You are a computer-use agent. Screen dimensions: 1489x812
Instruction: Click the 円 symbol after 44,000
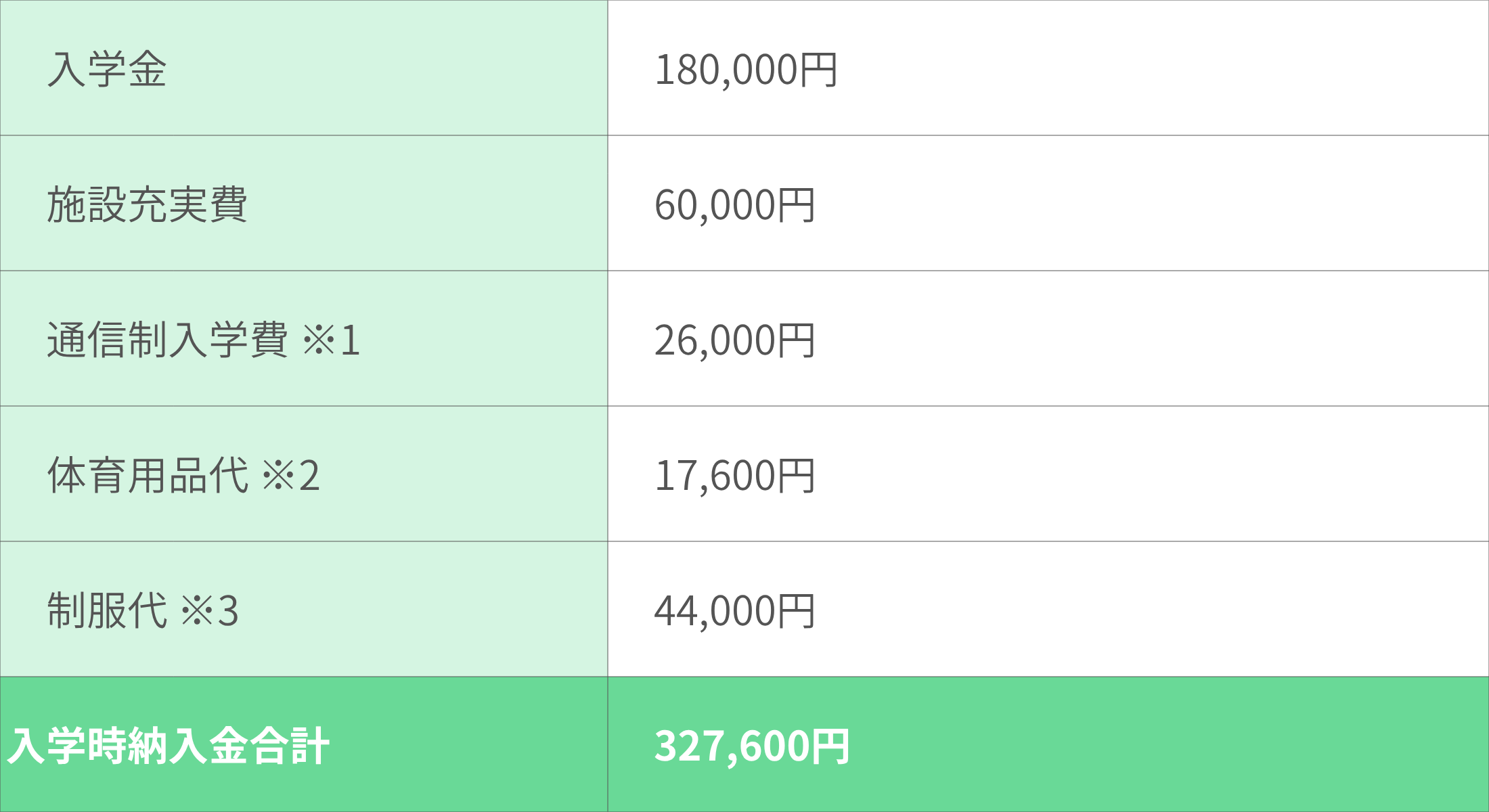pos(796,610)
